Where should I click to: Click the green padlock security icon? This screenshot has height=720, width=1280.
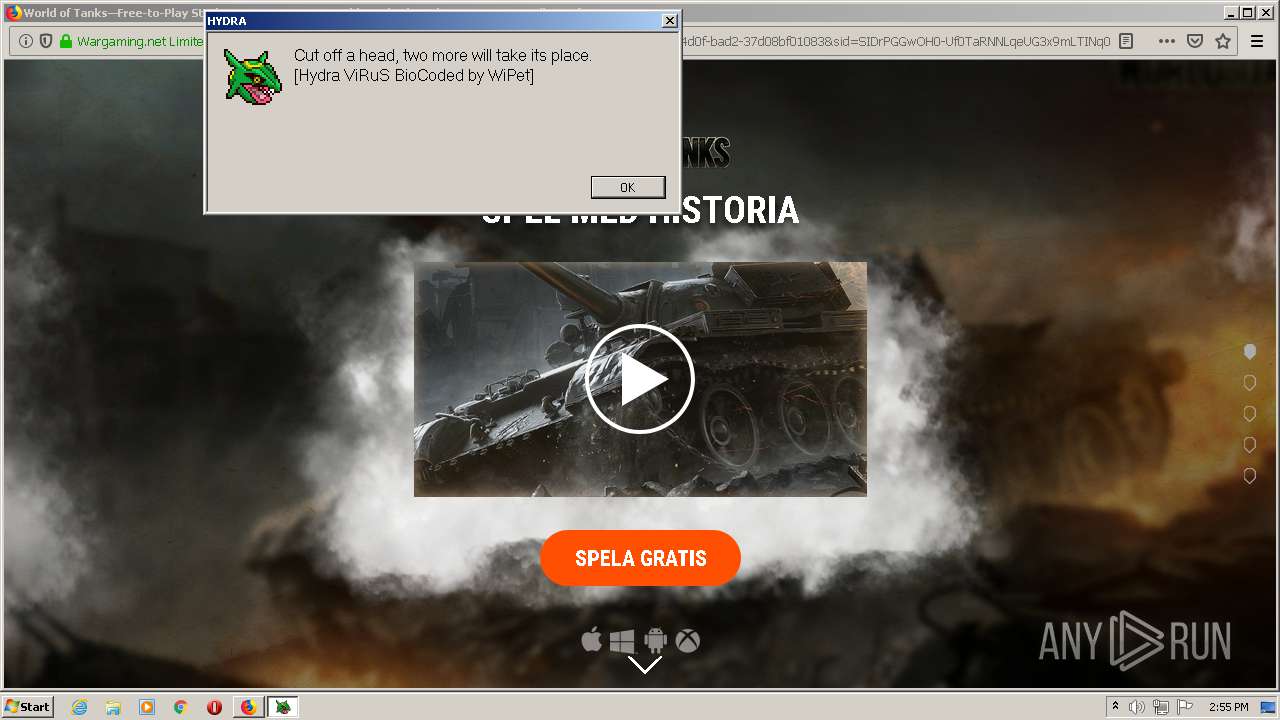pos(66,41)
